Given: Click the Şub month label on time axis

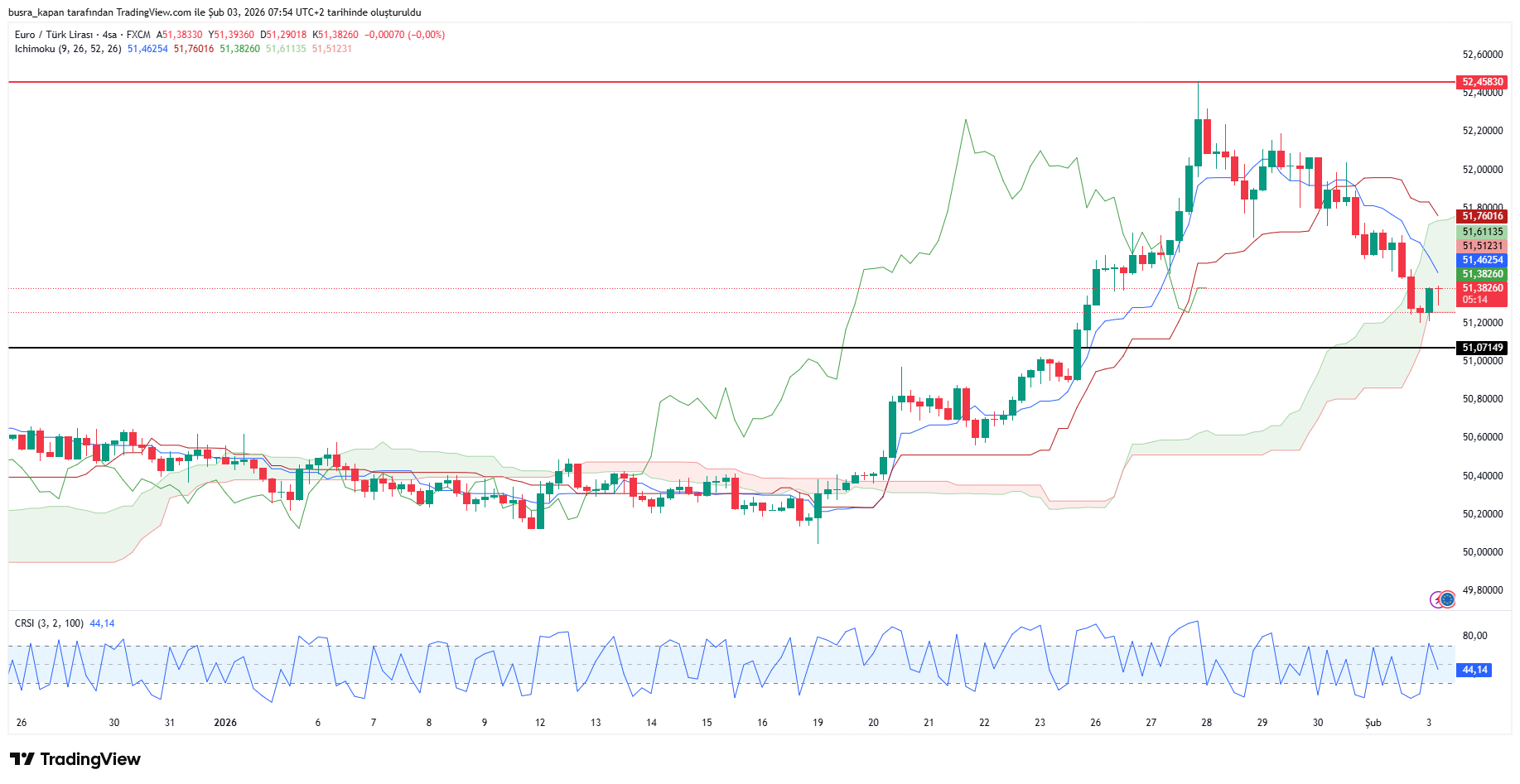Looking at the screenshot, I should tap(1373, 723).
